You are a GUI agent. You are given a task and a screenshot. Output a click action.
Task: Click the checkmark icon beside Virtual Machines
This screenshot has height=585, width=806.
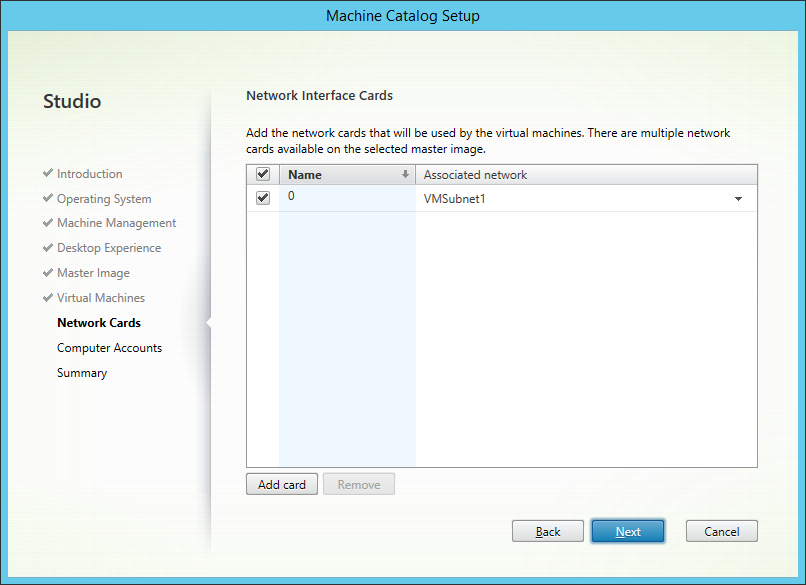48,298
